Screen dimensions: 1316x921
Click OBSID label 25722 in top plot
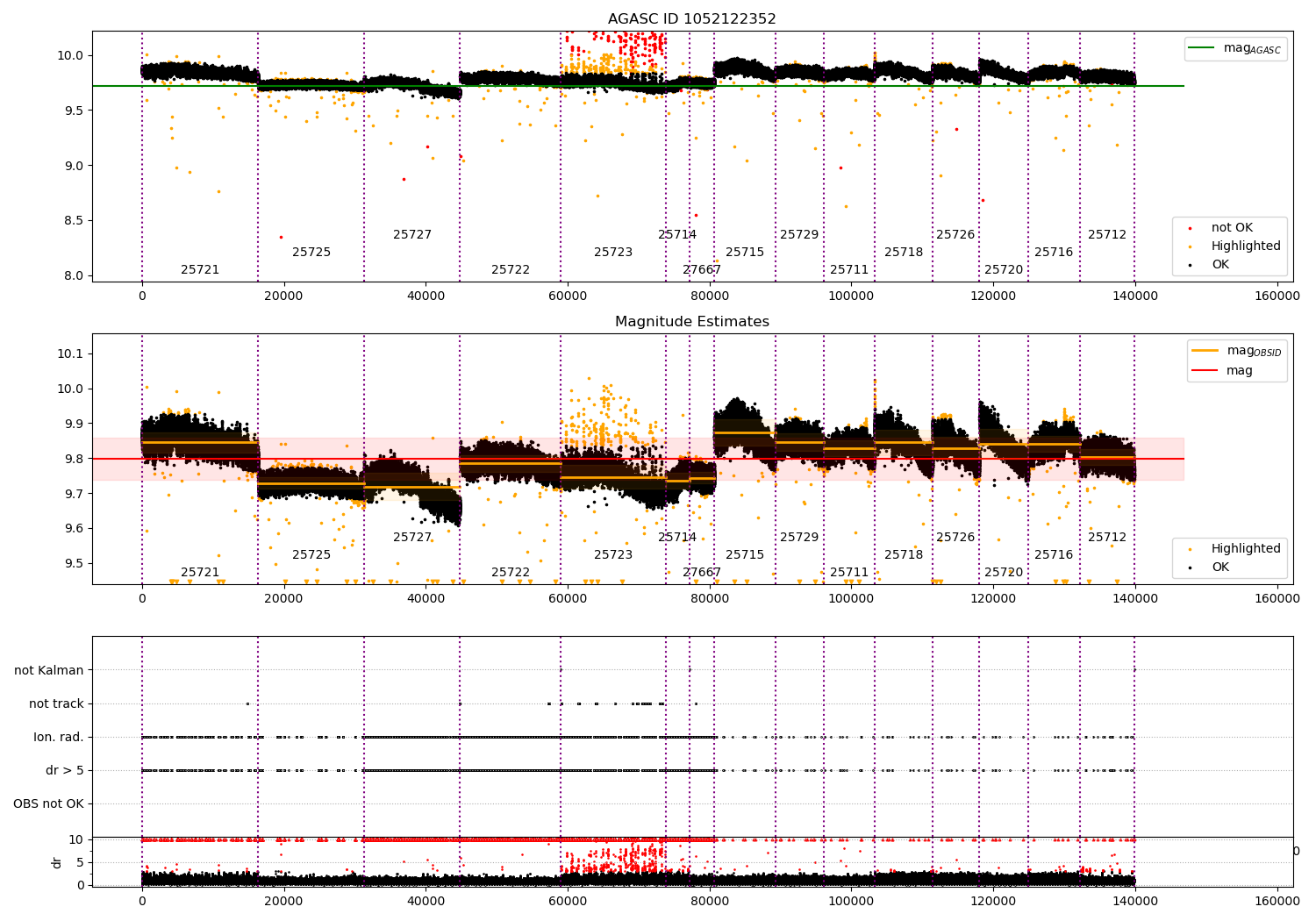511,270
